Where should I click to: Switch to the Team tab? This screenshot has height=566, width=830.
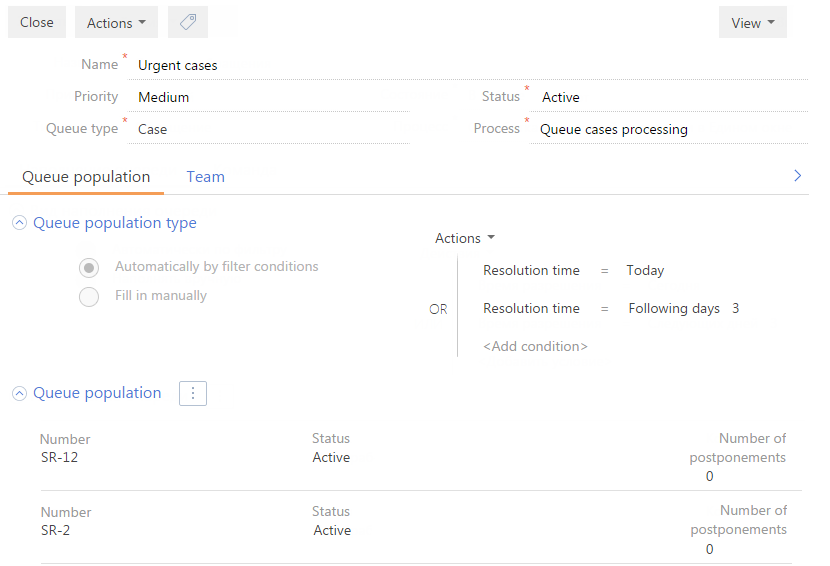point(205,176)
